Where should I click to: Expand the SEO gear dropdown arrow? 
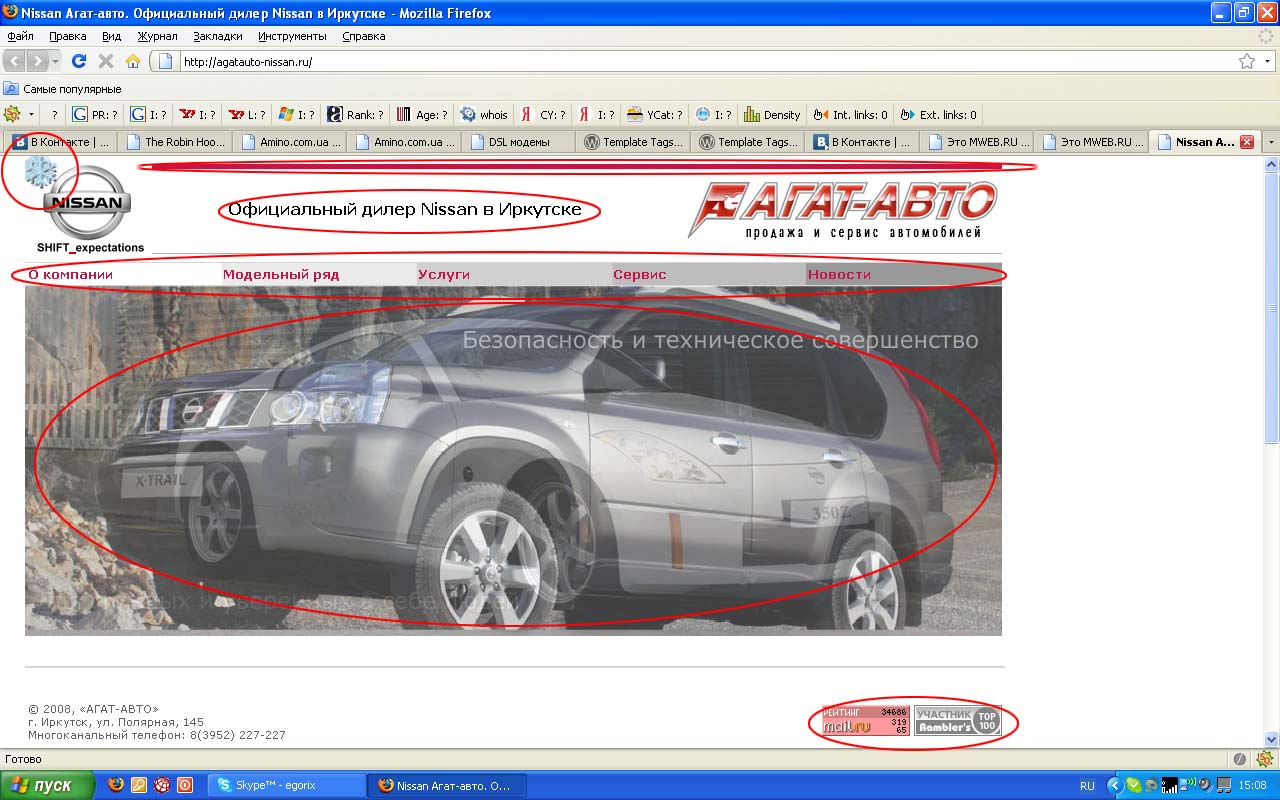(31, 114)
